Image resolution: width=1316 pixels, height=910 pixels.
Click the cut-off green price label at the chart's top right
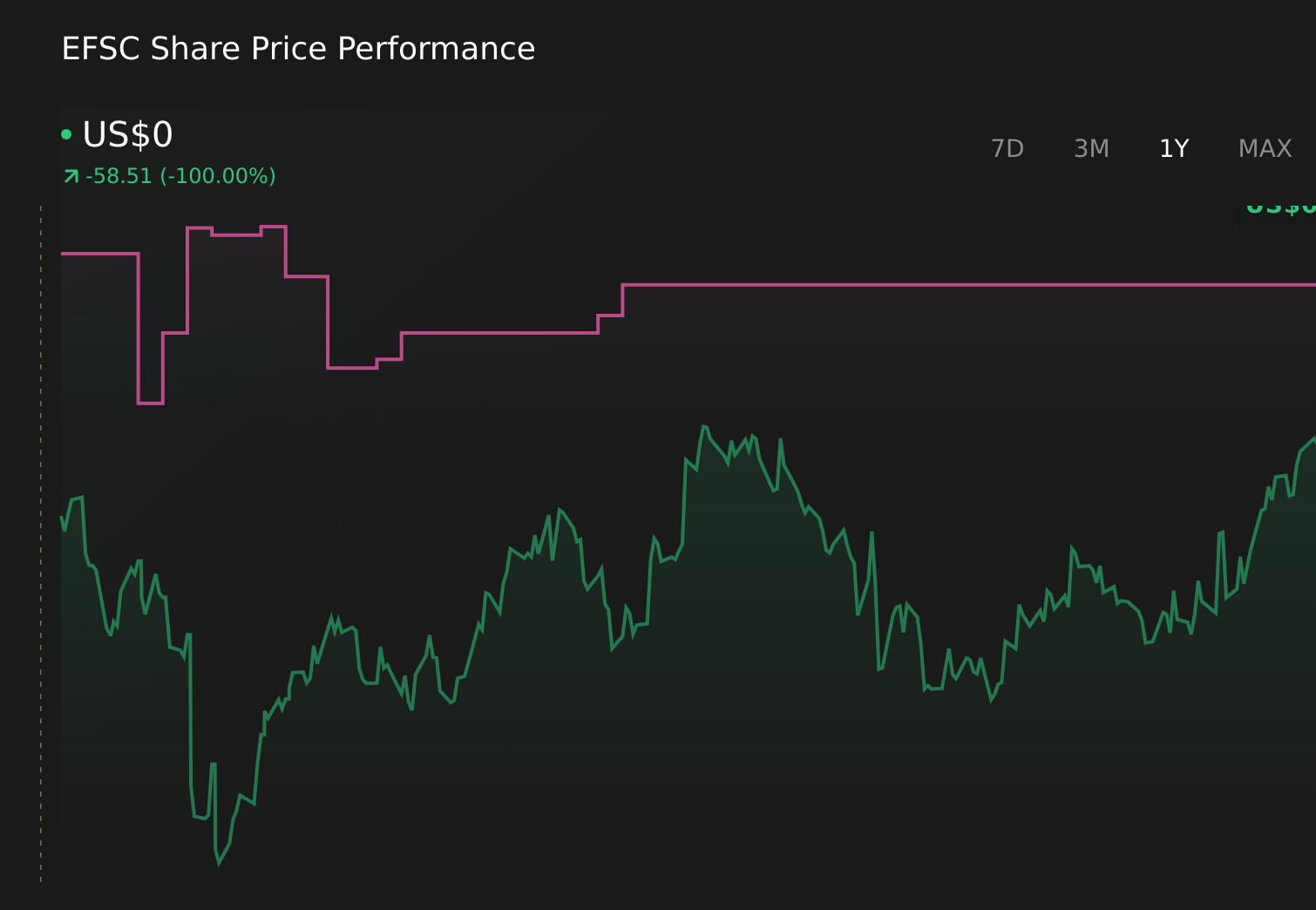1280,207
